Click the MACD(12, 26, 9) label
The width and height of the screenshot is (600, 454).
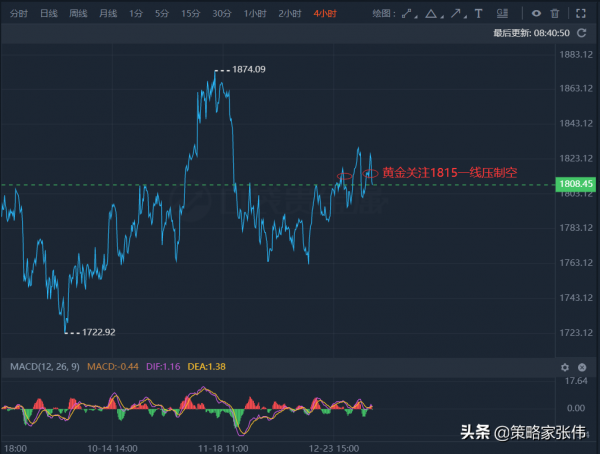tap(45, 367)
